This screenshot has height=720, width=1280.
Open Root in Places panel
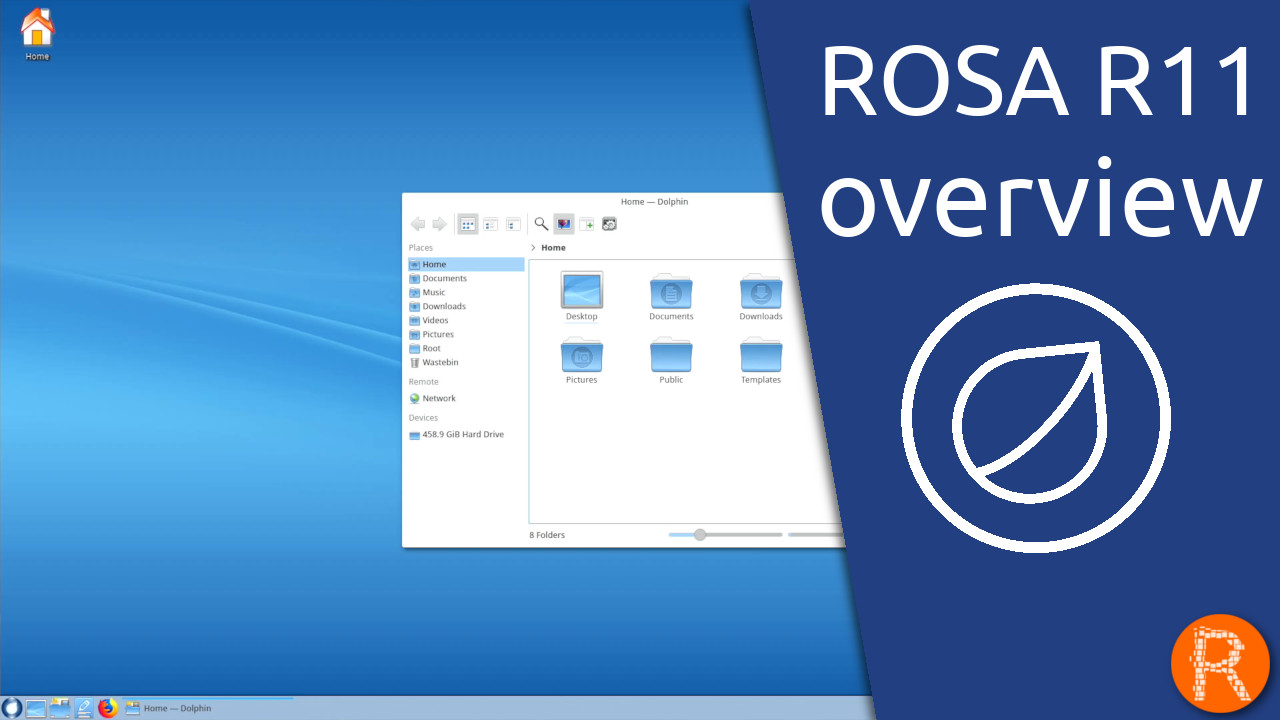tap(466, 348)
